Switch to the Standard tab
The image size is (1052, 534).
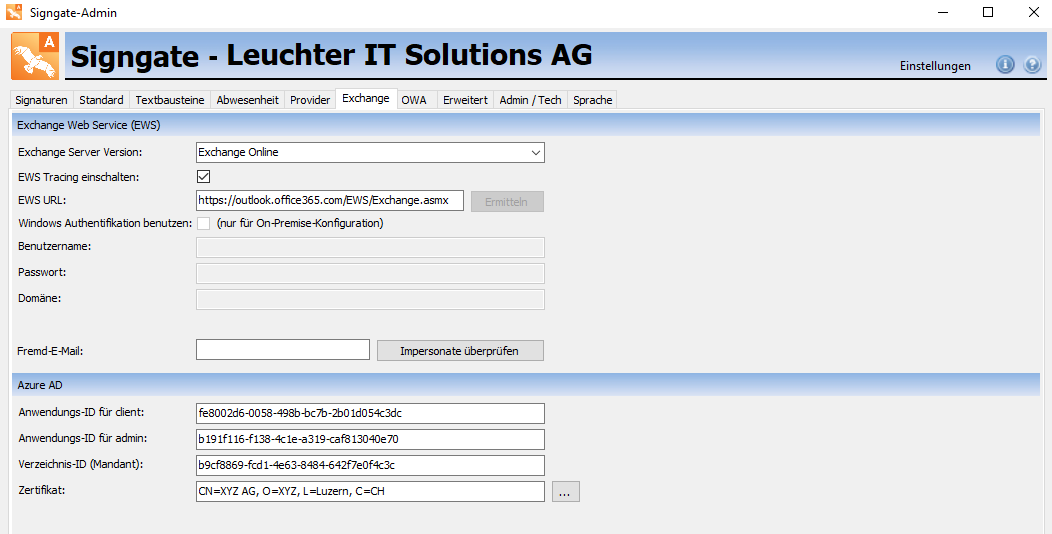pyautogui.click(x=101, y=100)
